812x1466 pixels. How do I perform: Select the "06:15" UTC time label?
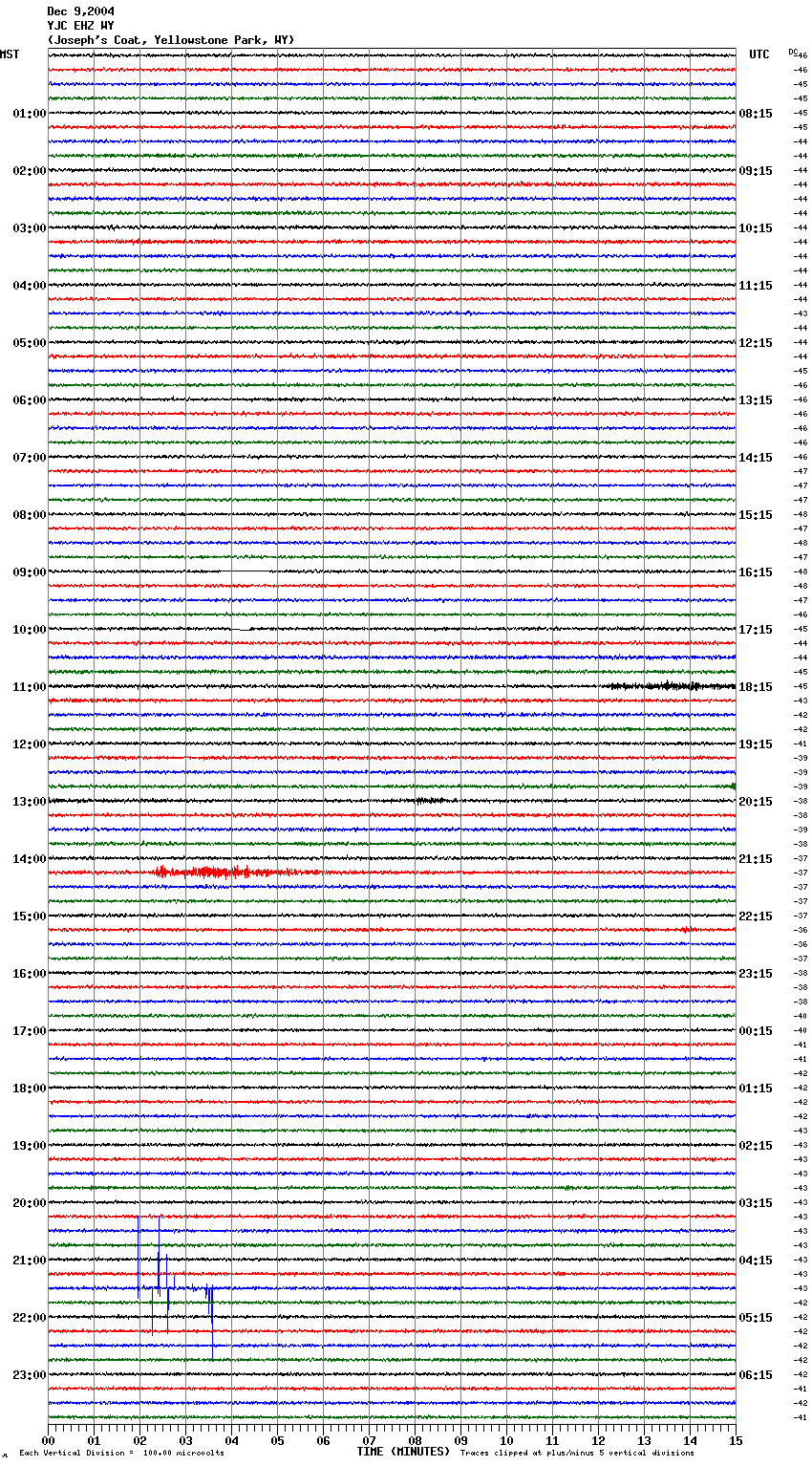coord(756,1375)
